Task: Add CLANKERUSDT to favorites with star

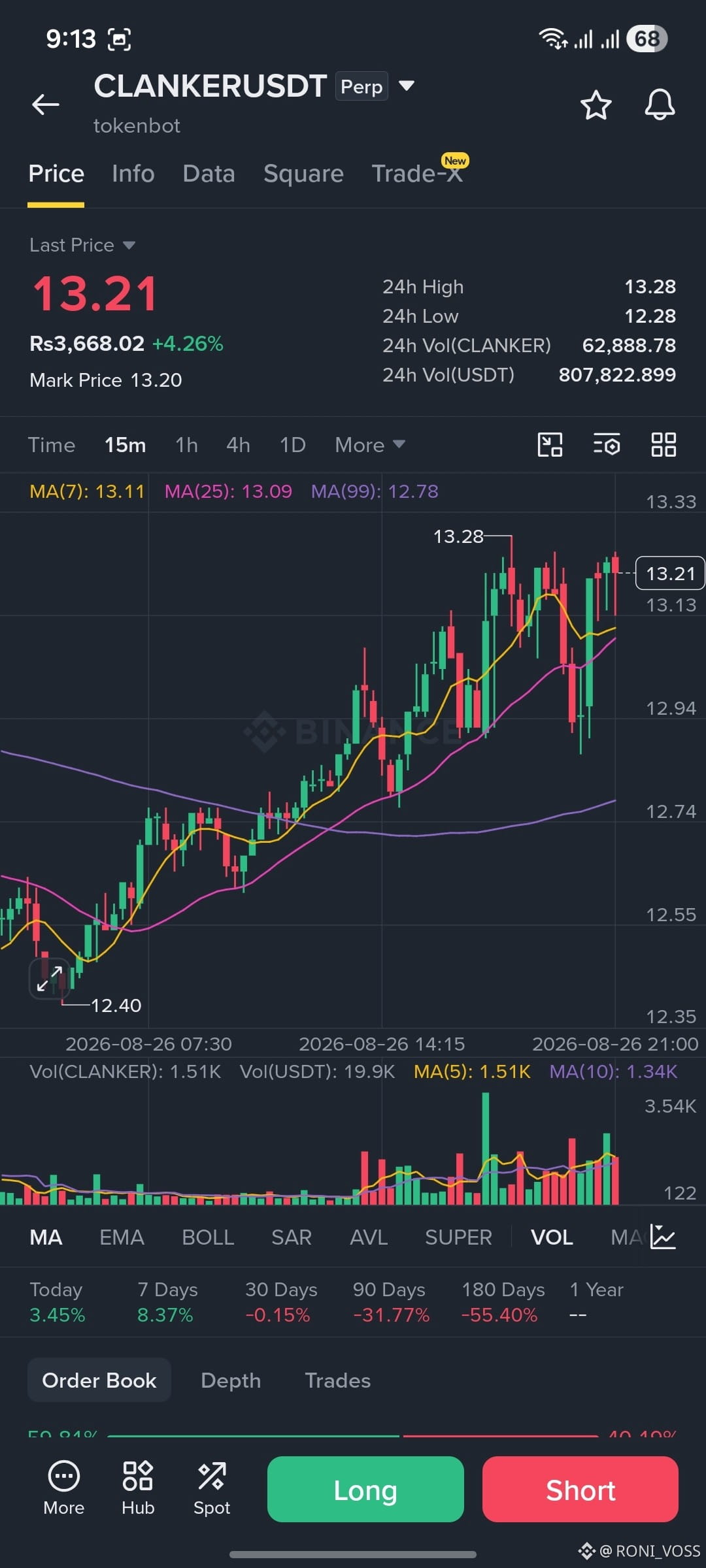Action: [596, 105]
